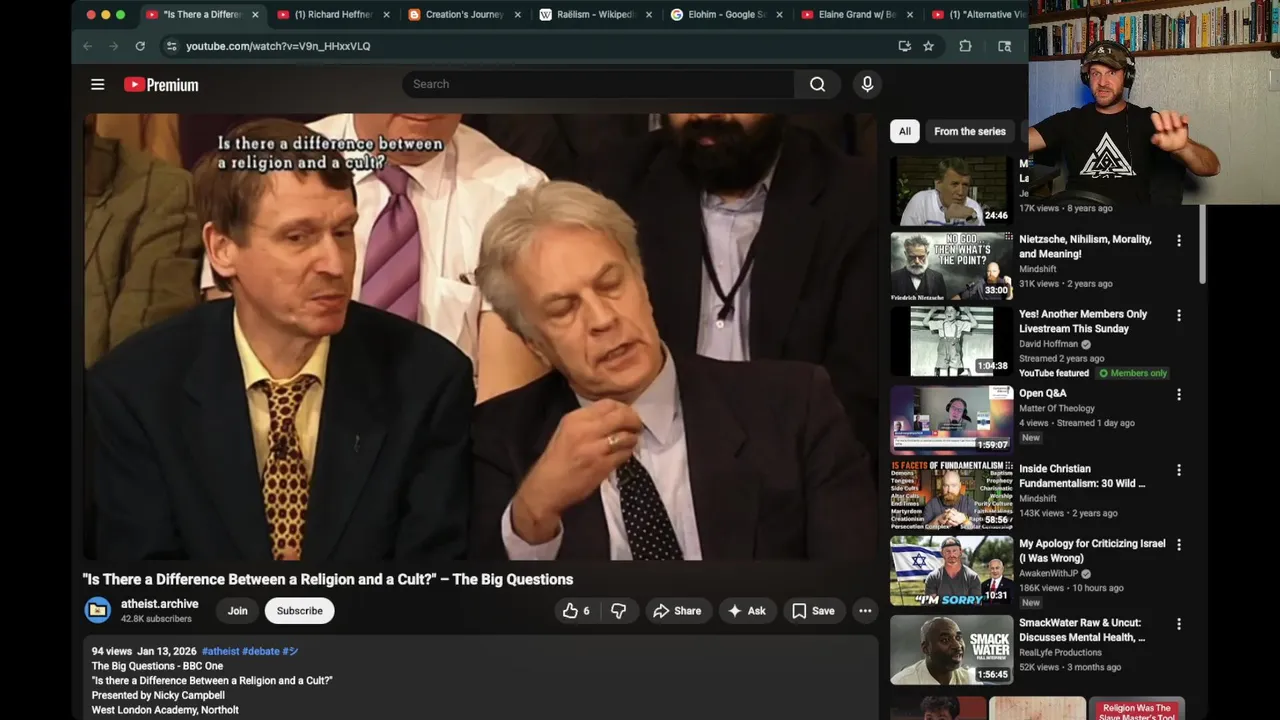Viewport: 1280px width, 720px height.
Task: Open the Inside Christian Fundamentalism thumbnail
Action: [x=951, y=495]
